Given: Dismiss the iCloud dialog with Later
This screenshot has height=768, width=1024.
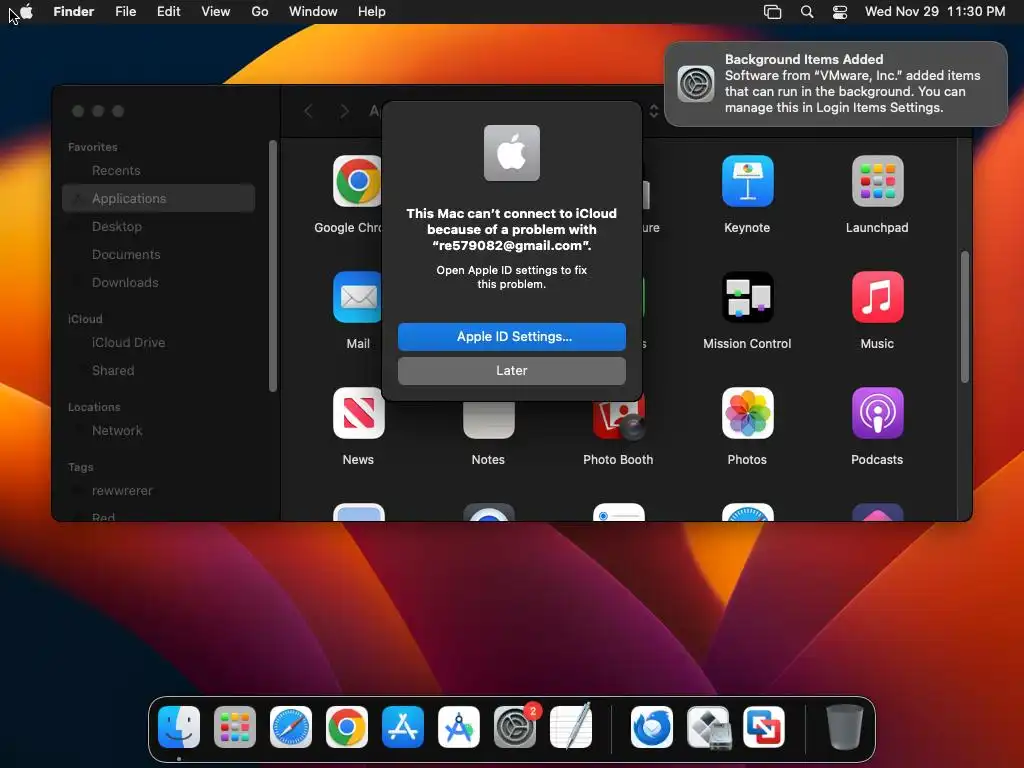Looking at the screenshot, I should pos(511,370).
